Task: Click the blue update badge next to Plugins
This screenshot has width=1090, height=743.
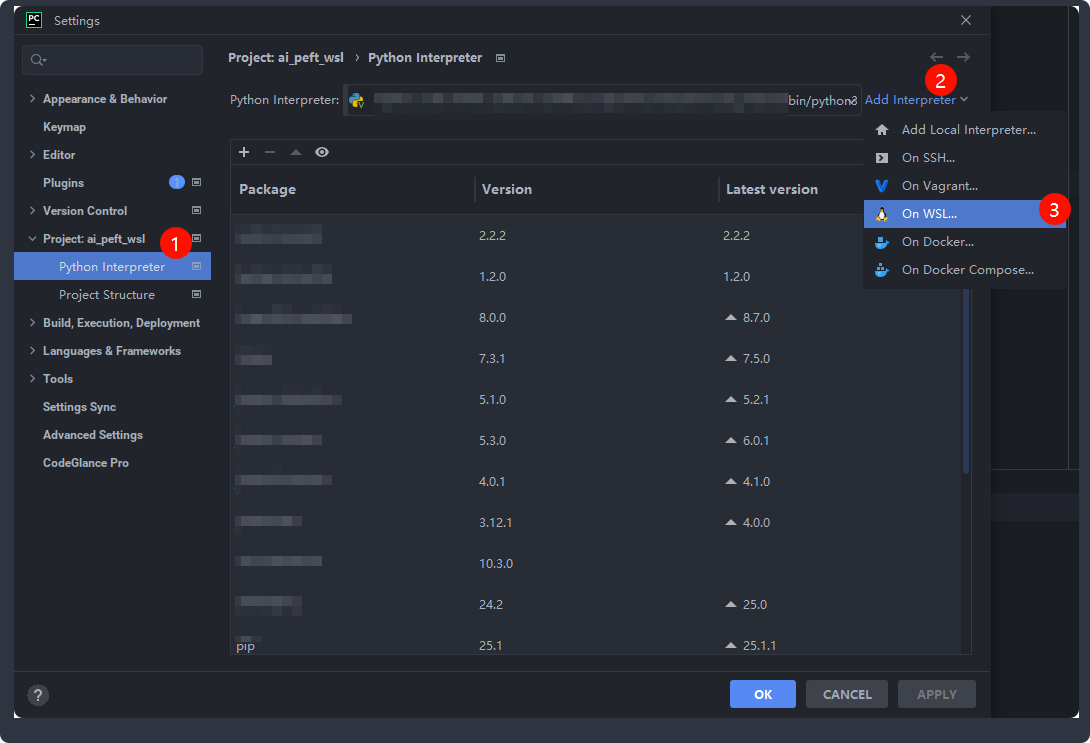Action: [x=177, y=182]
